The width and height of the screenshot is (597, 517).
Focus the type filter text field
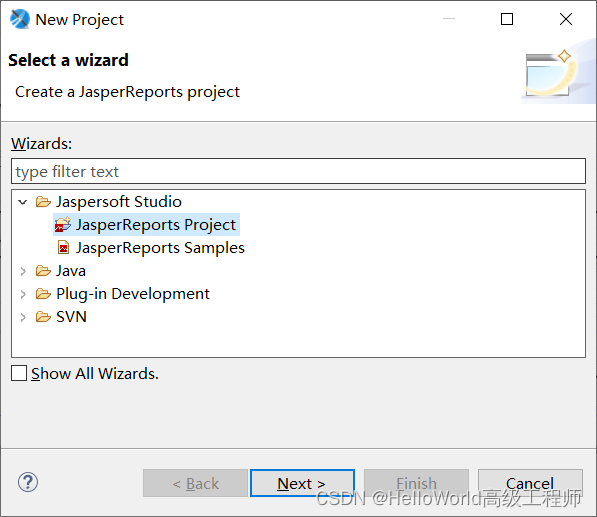298,171
